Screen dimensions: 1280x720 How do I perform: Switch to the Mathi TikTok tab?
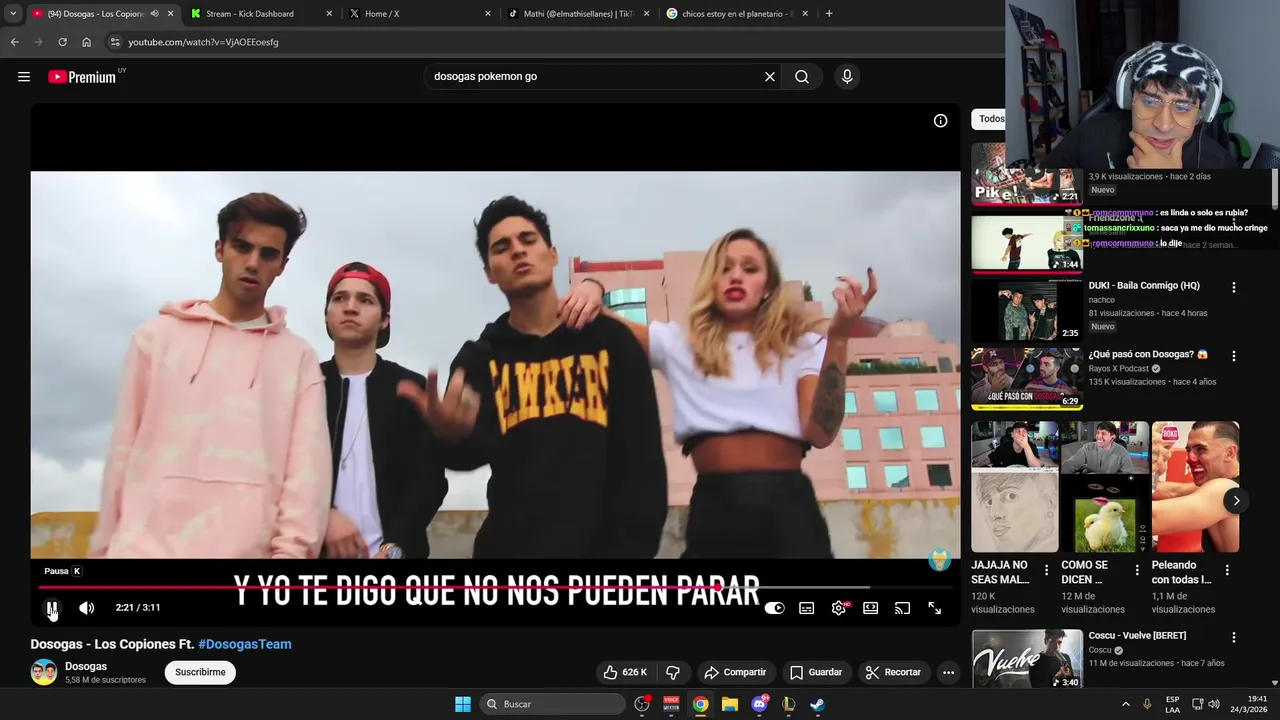coord(578,14)
